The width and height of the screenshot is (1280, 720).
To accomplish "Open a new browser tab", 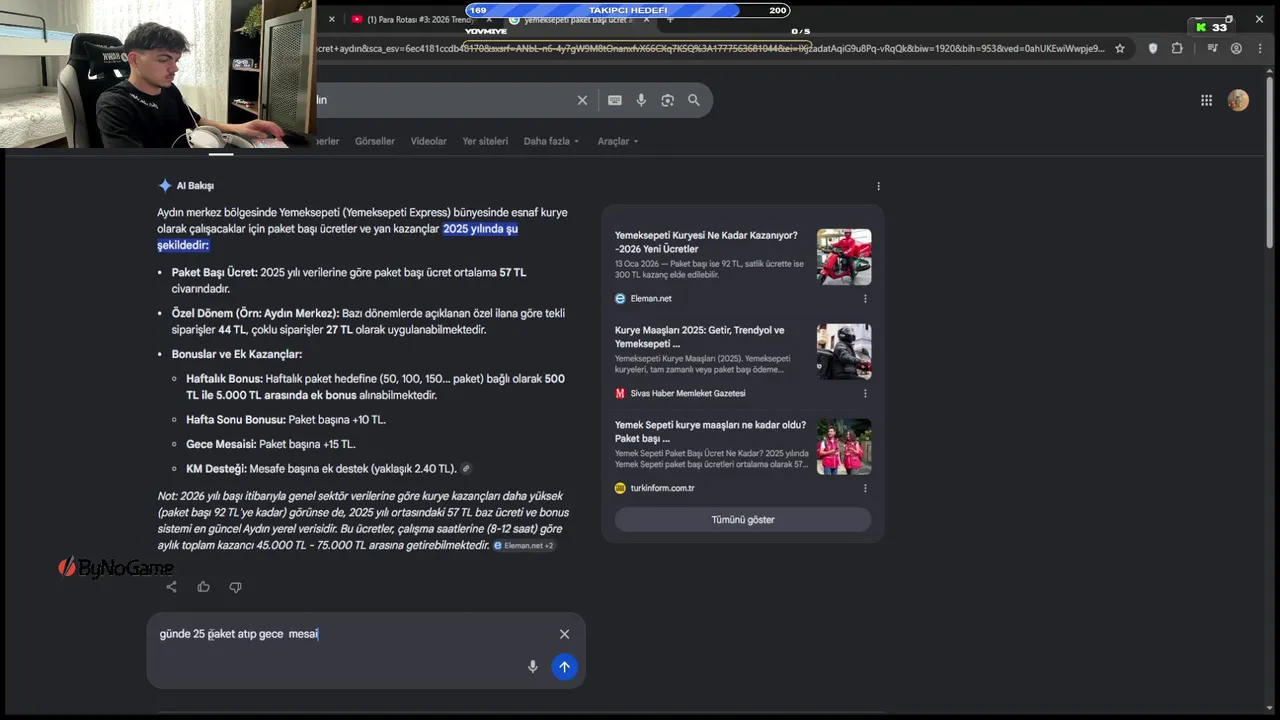I will 670,19.
